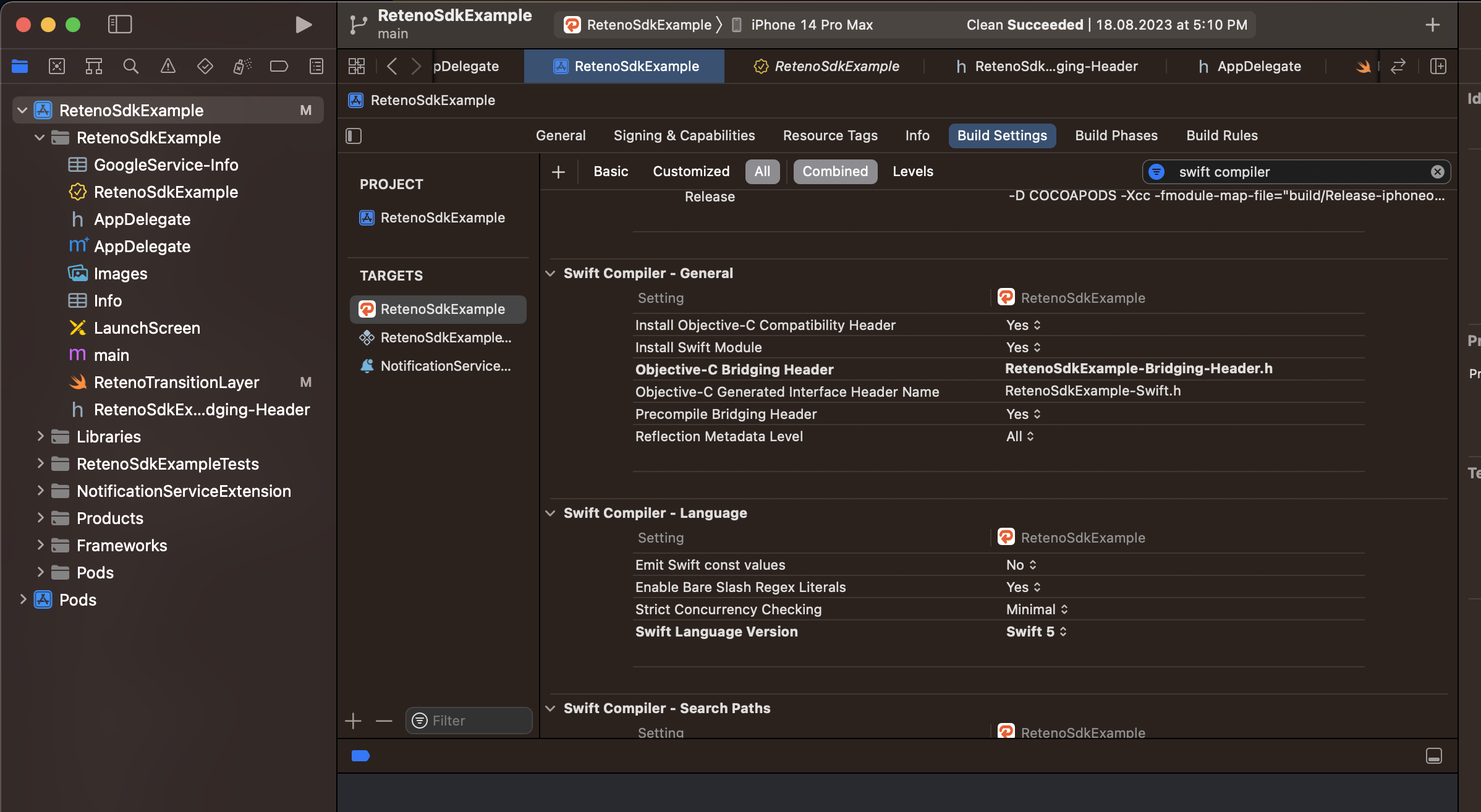Click the search filter scope icon

(x=1156, y=172)
